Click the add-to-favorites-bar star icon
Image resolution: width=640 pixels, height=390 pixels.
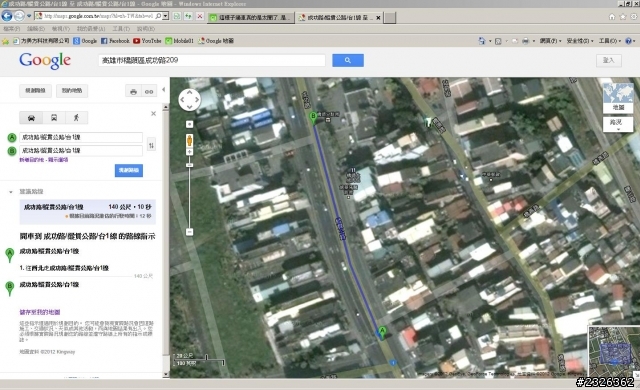pyautogui.click(x=5, y=41)
